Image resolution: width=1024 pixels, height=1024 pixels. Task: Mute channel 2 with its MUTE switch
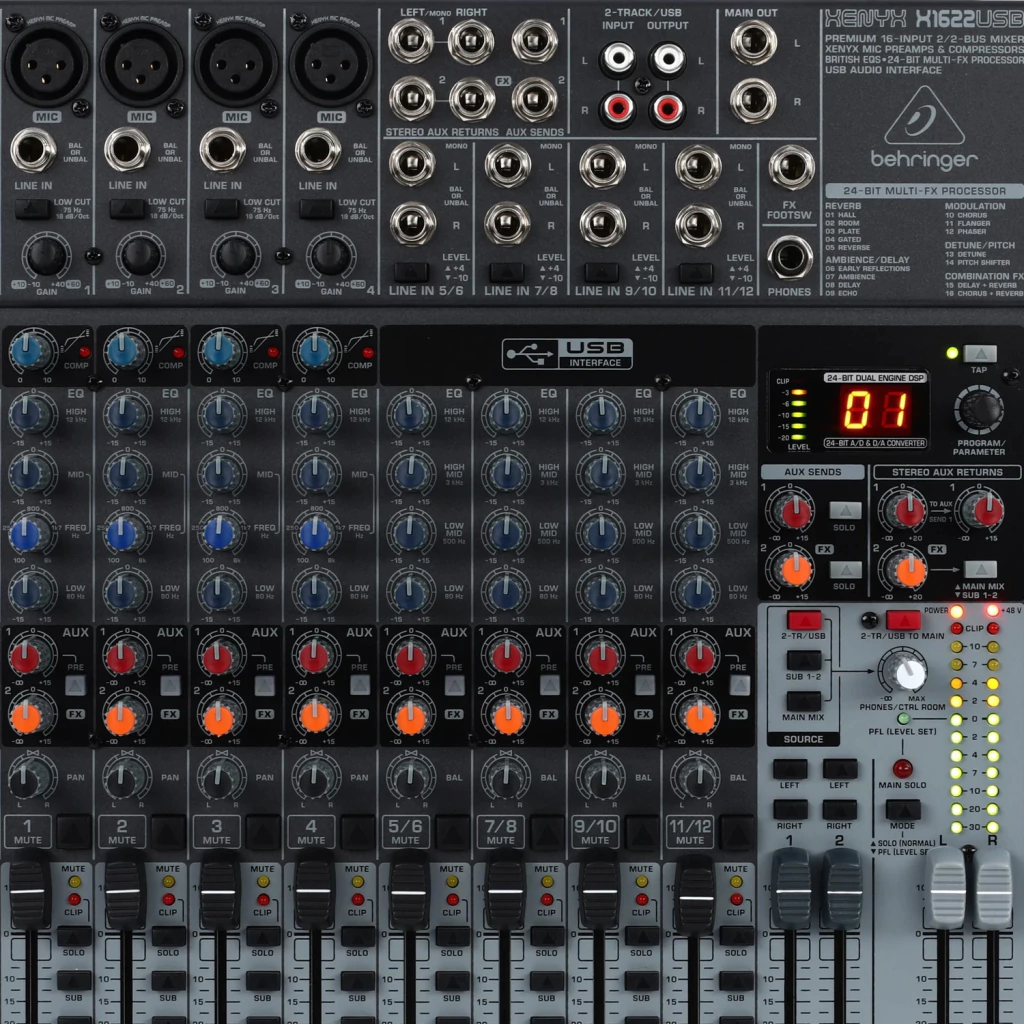tap(168, 831)
